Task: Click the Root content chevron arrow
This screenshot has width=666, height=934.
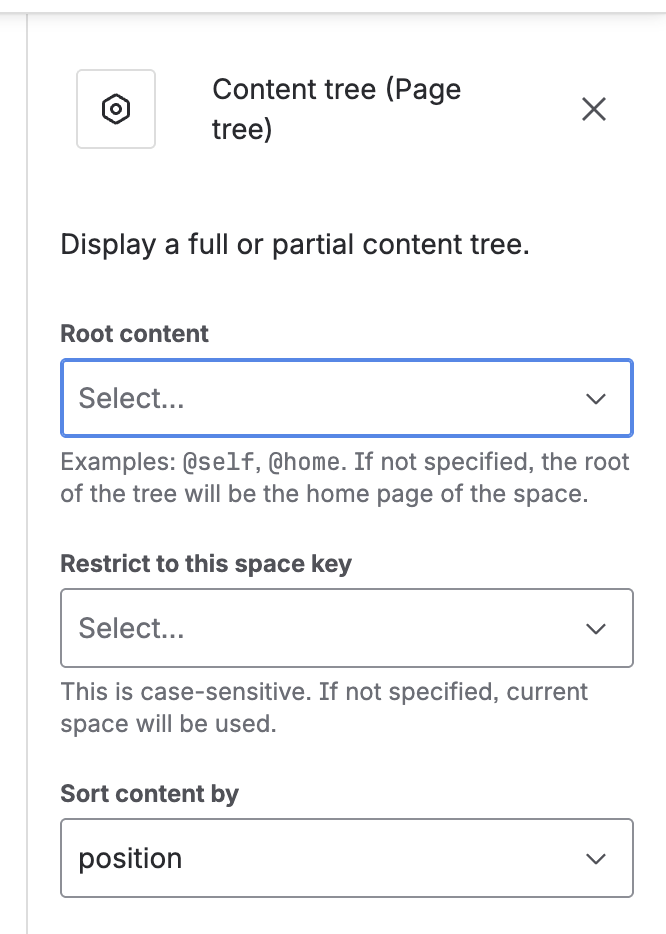Action: [596, 399]
